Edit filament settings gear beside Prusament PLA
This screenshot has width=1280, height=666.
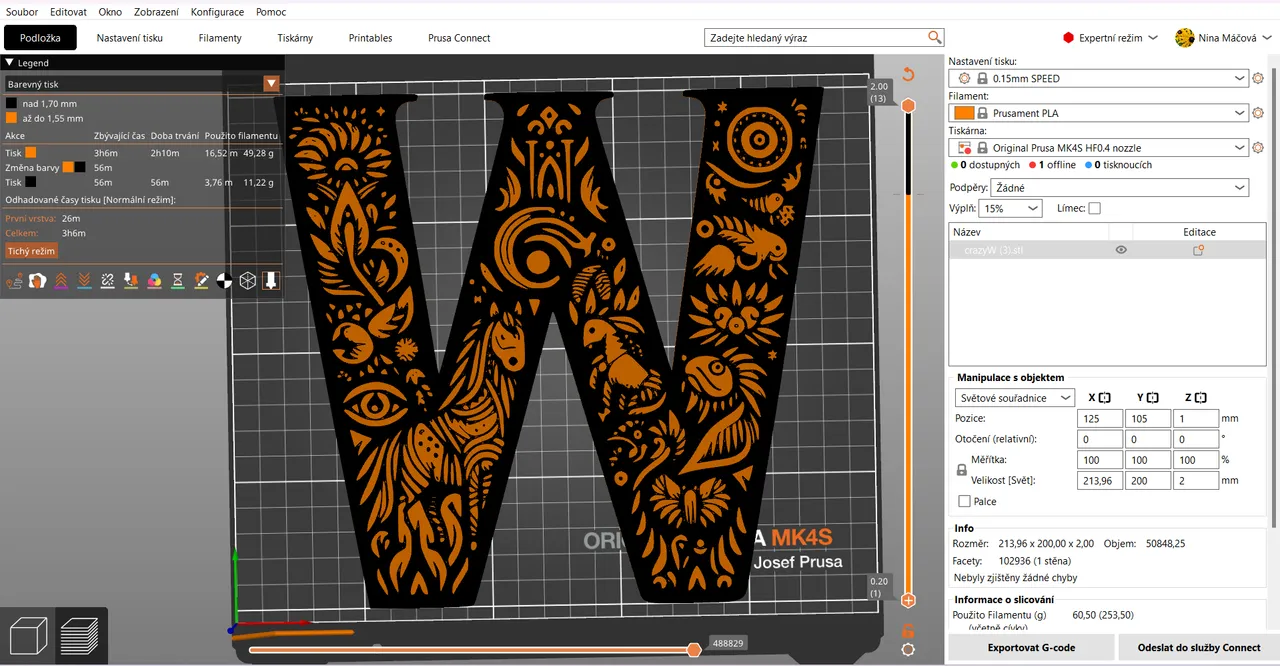1259,113
